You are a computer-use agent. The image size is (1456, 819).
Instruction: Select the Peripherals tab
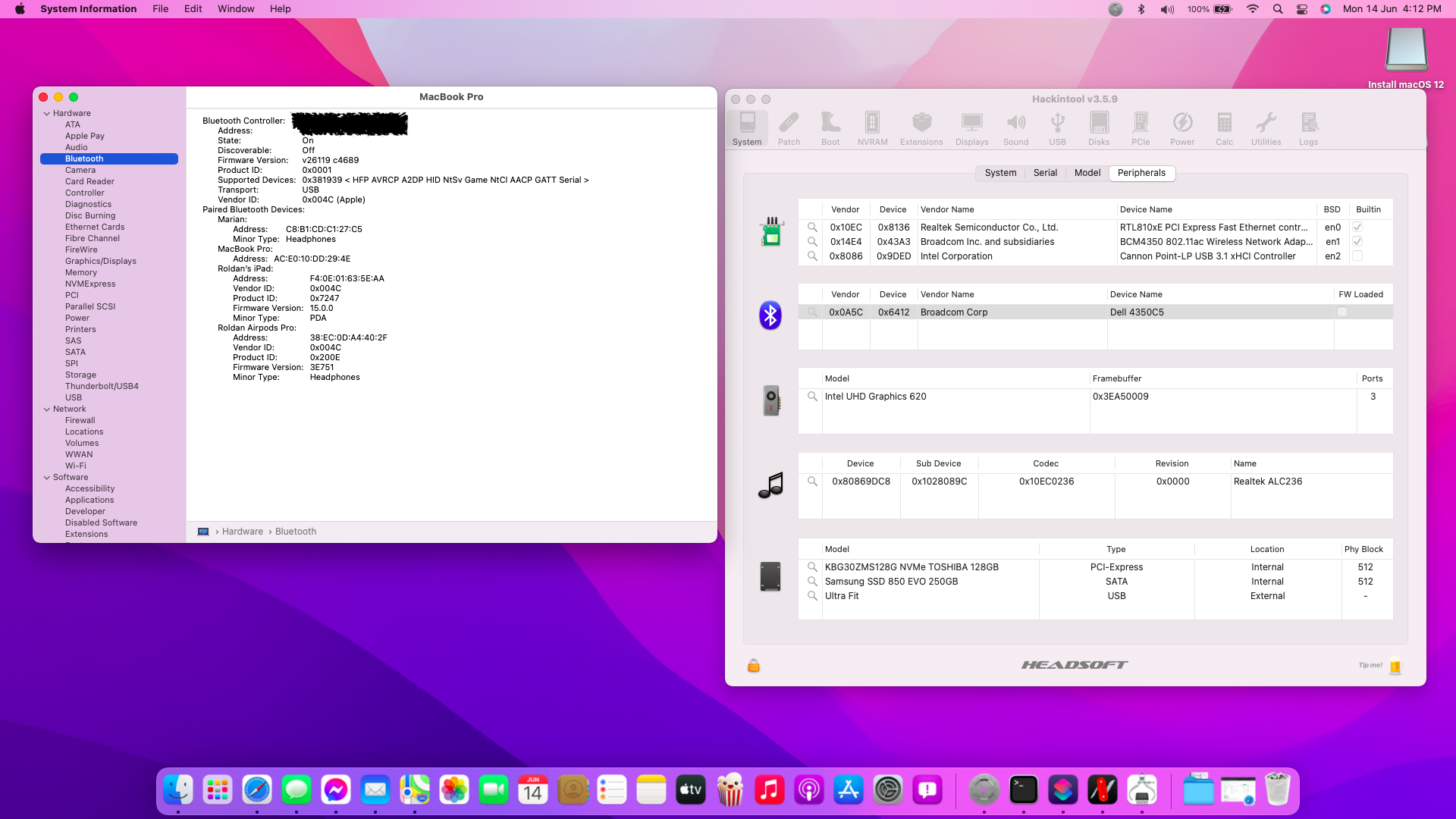[x=1141, y=173]
